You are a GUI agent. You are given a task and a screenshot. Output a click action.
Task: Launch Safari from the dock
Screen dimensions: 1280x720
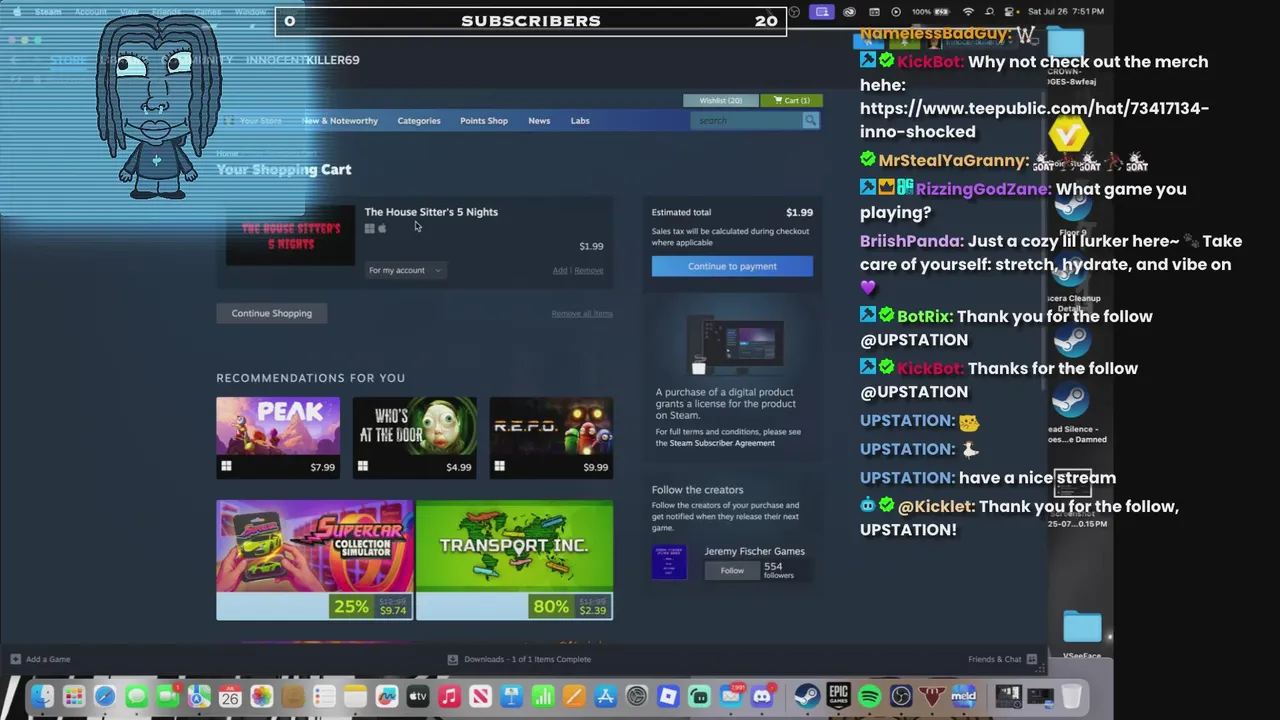(105, 696)
